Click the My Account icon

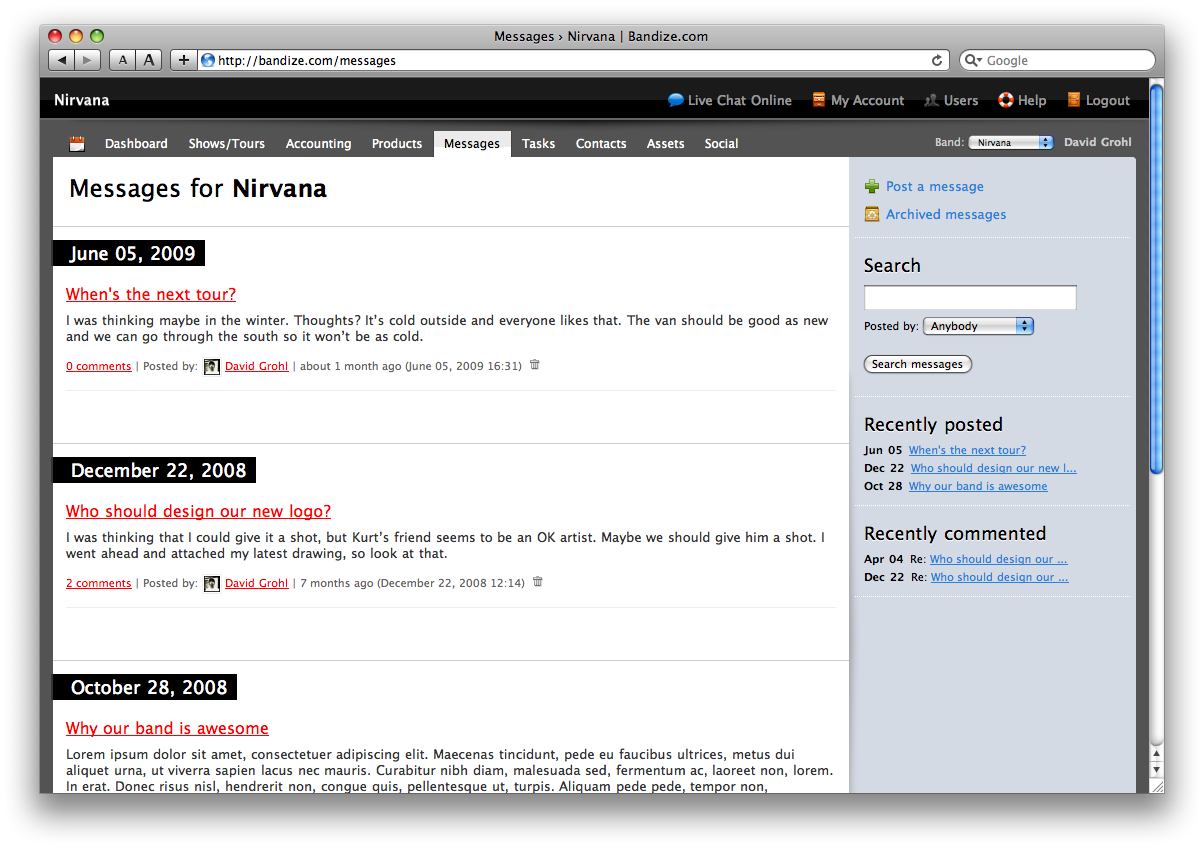coord(819,100)
